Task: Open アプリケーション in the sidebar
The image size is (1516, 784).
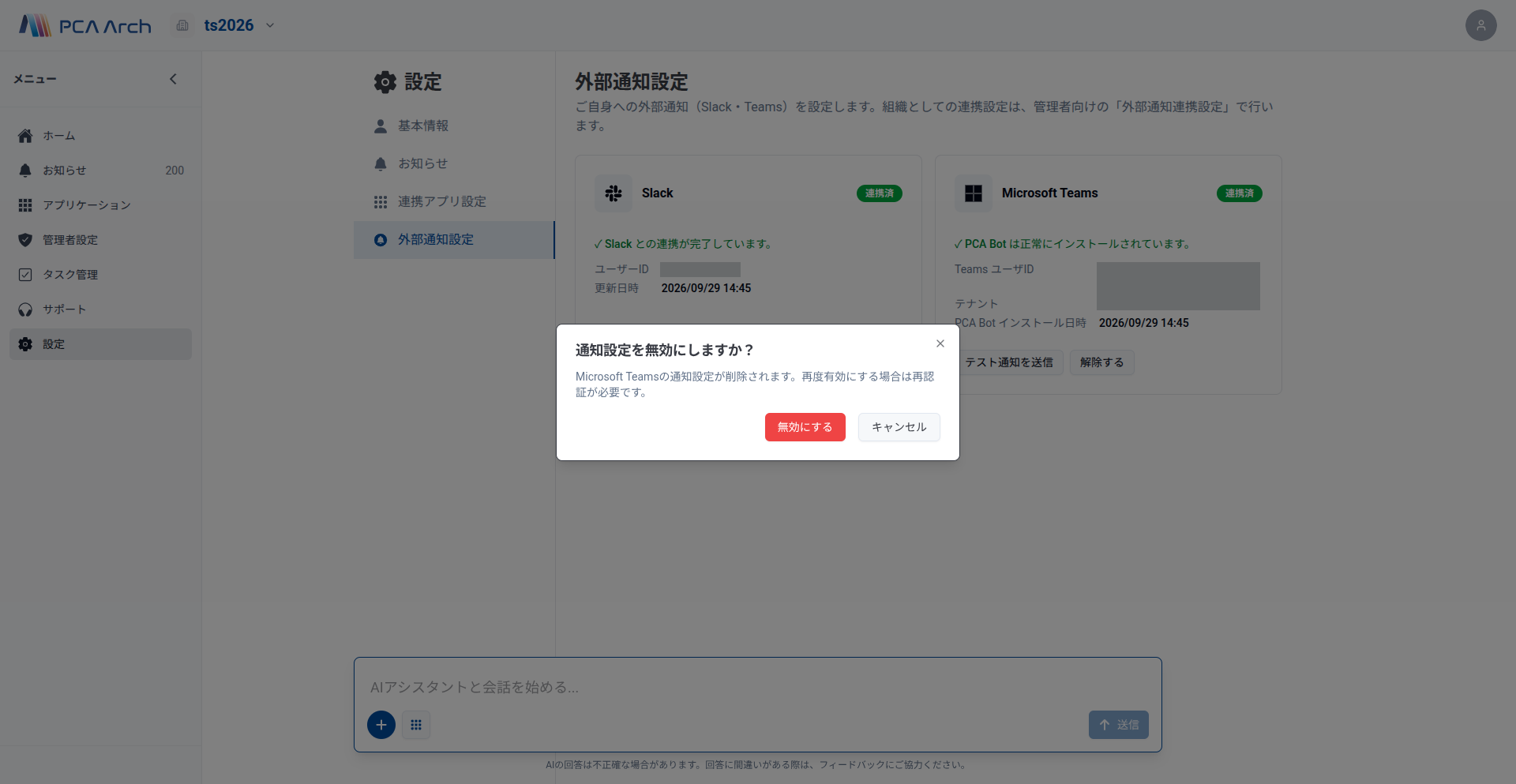Action: (100, 205)
